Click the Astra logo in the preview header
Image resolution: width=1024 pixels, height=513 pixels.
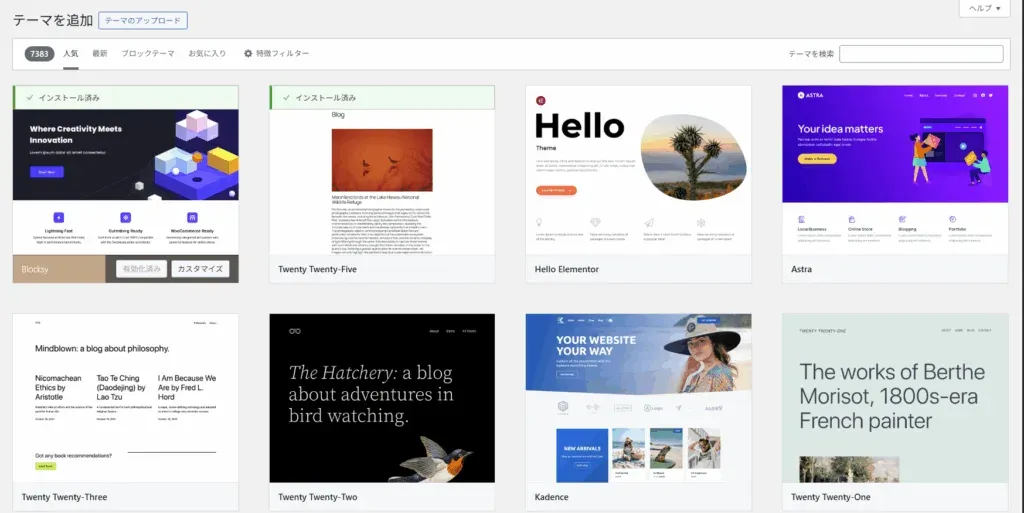810,95
